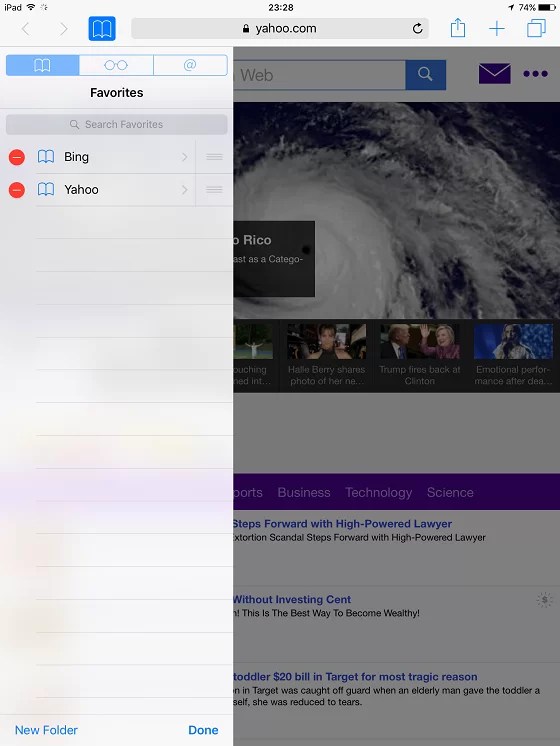Tap the yahoo.com address bar
560x746 pixels.
coord(280,29)
